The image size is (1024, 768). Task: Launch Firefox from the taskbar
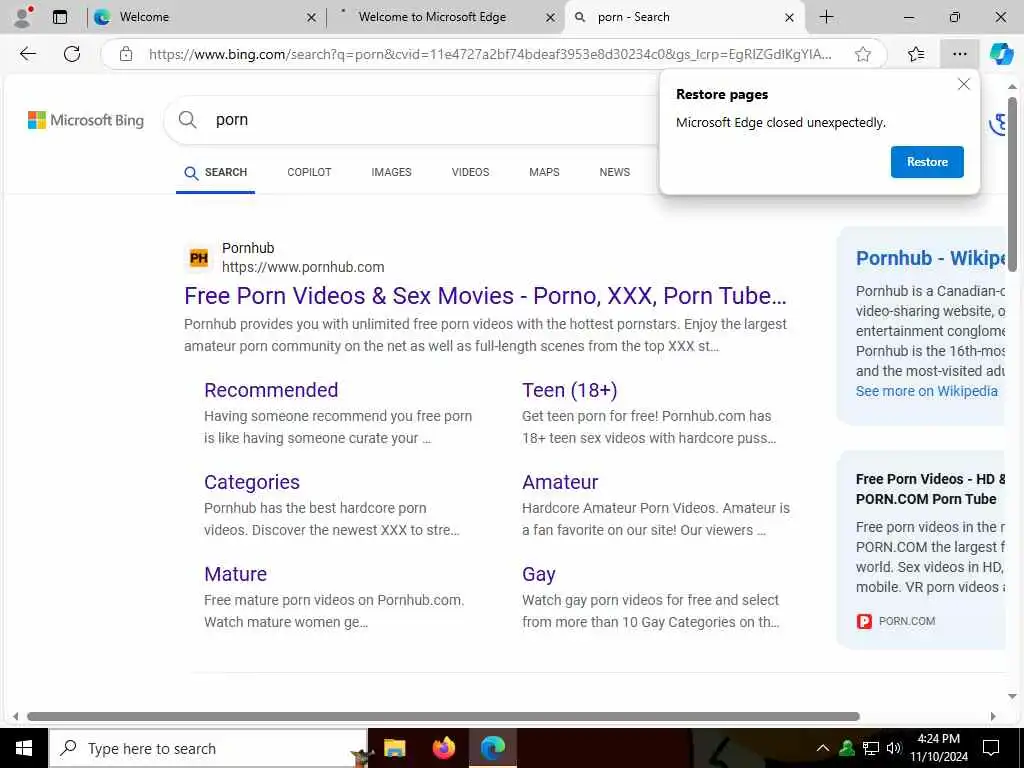point(443,748)
